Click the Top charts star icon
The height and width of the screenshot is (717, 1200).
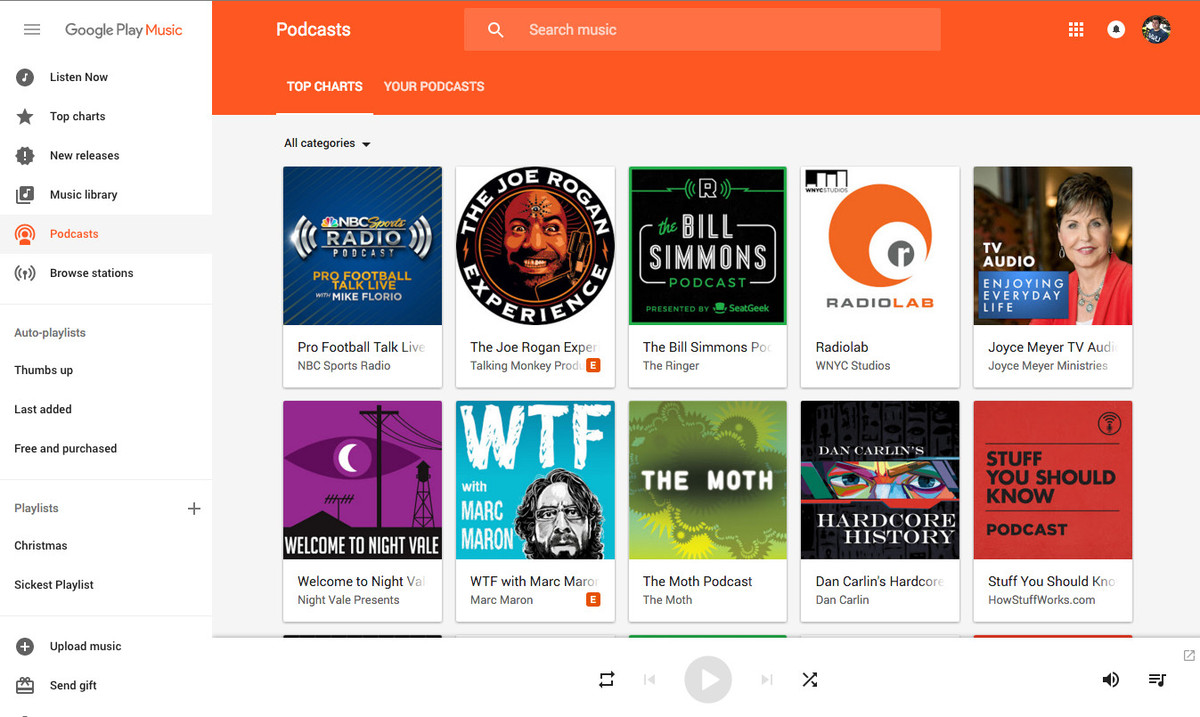(25, 117)
